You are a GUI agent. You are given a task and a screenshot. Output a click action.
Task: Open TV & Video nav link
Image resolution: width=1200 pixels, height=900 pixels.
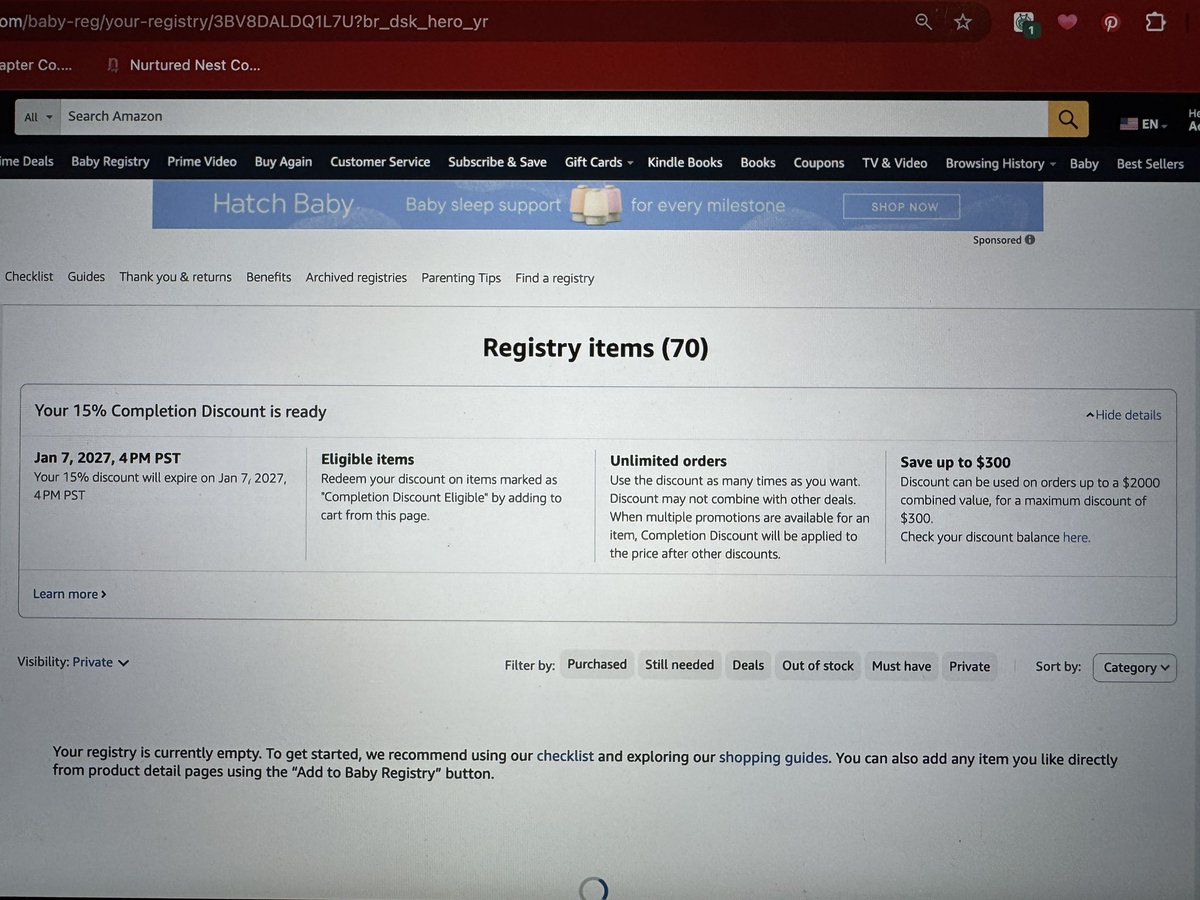click(894, 163)
